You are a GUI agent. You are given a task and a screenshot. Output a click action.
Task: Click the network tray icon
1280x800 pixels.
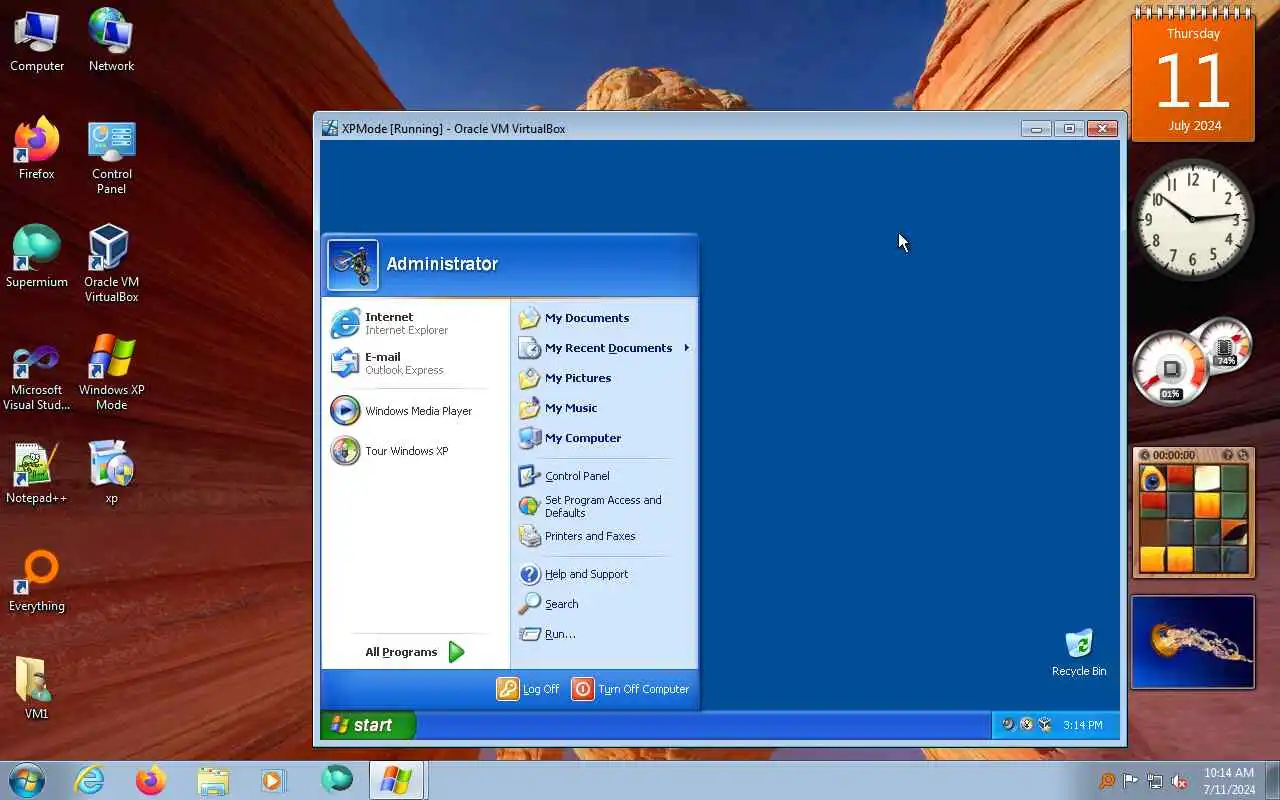[x=1155, y=781]
